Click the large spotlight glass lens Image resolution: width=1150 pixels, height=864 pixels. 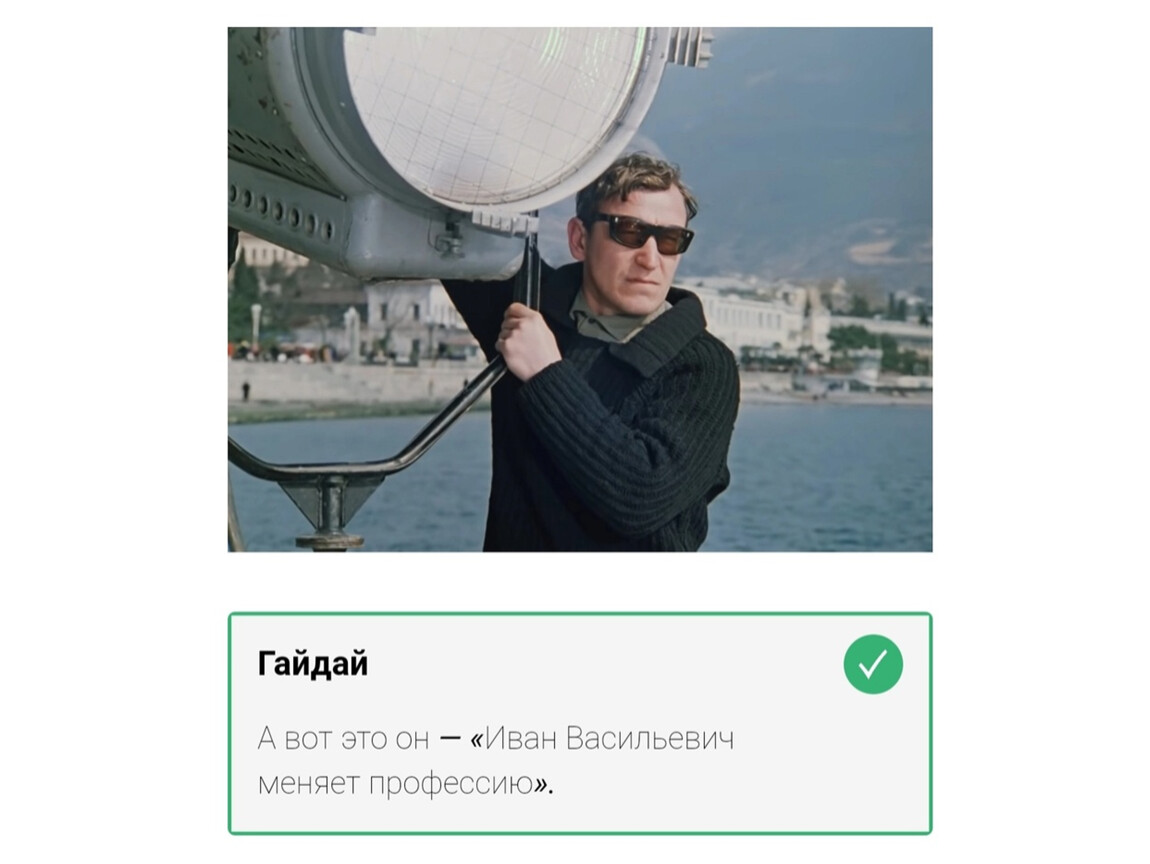tap(493, 110)
